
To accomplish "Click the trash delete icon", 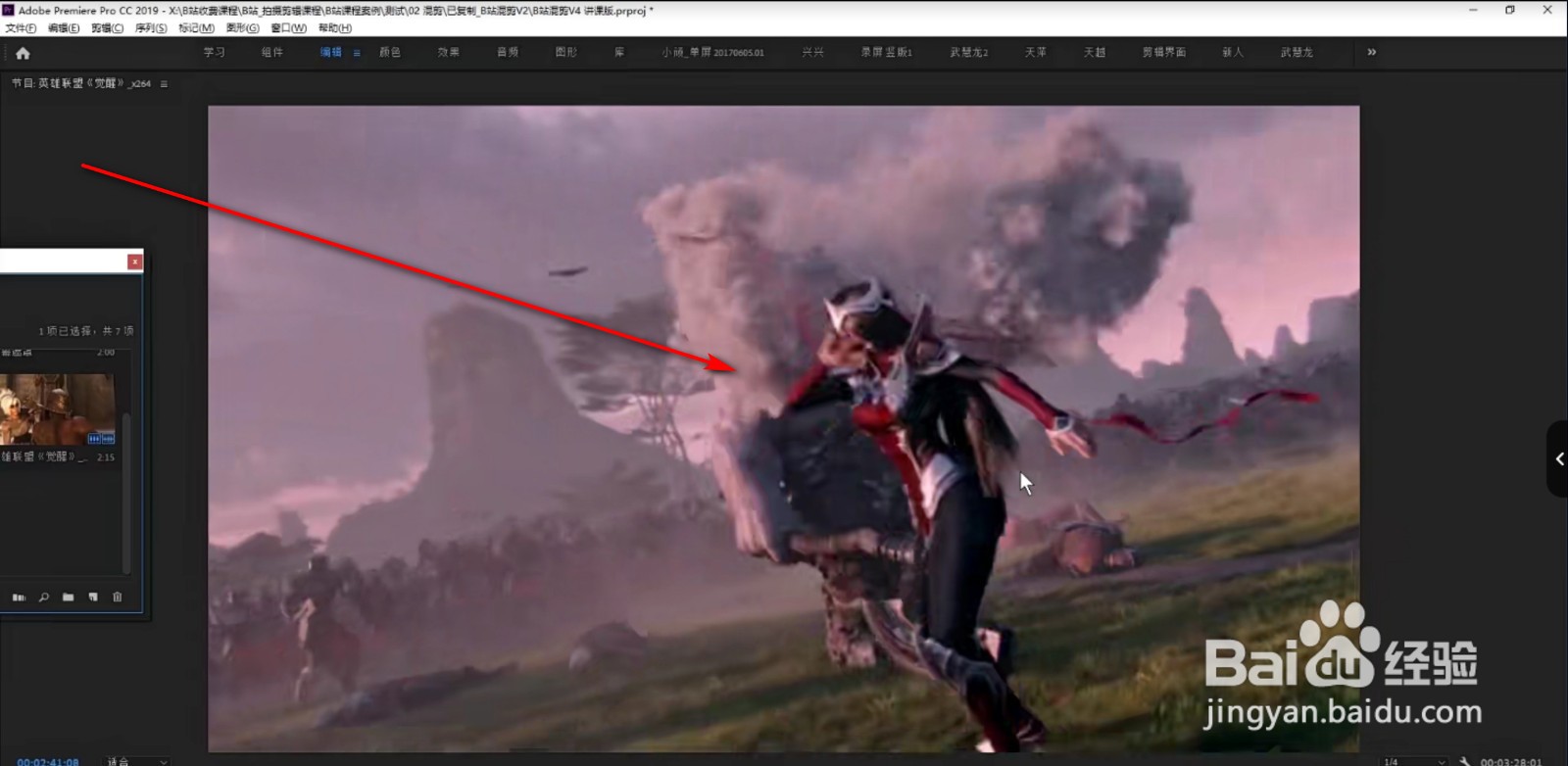I will (x=118, y=598).
